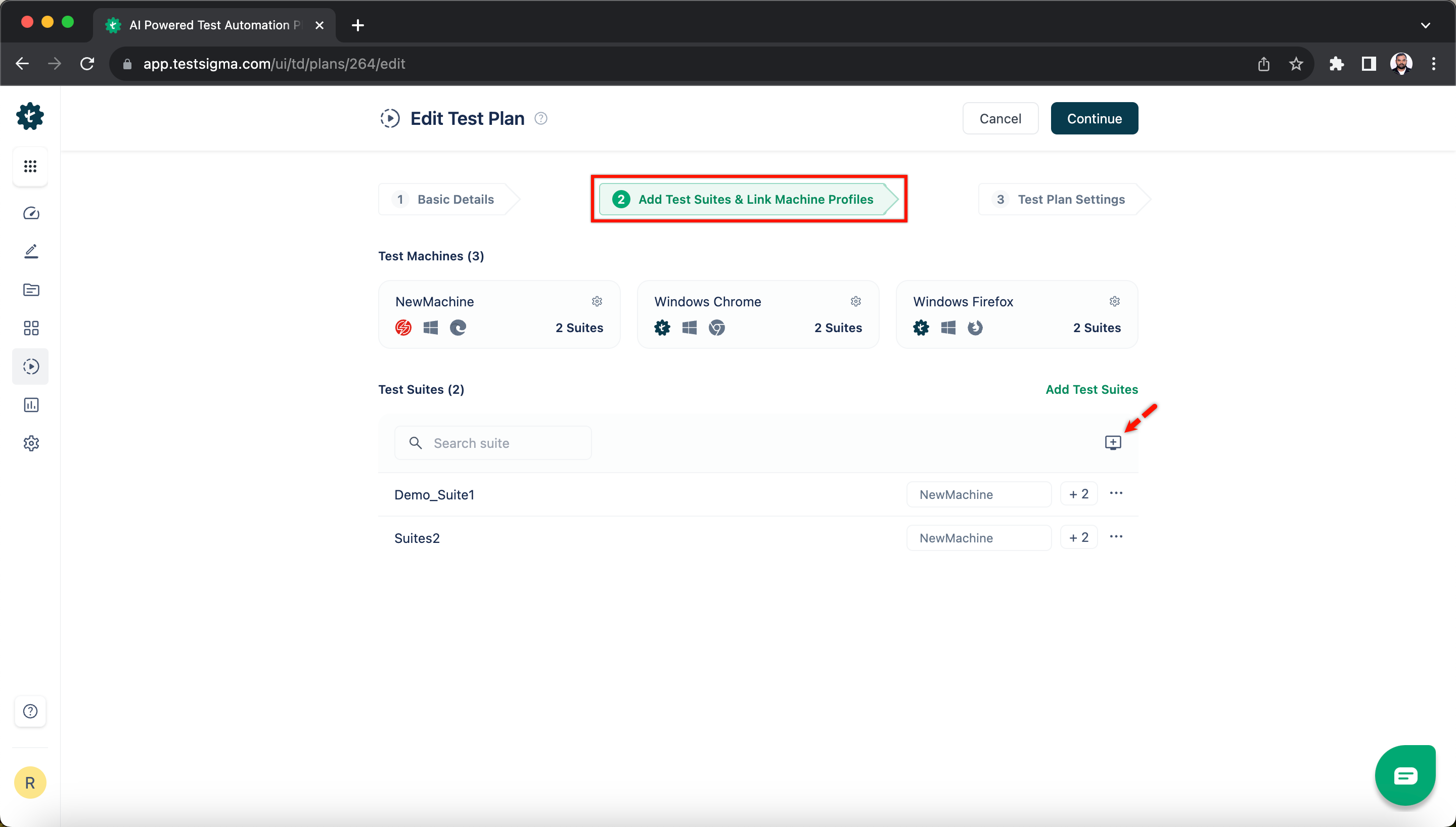Toggle the help question mark icon

30,711
